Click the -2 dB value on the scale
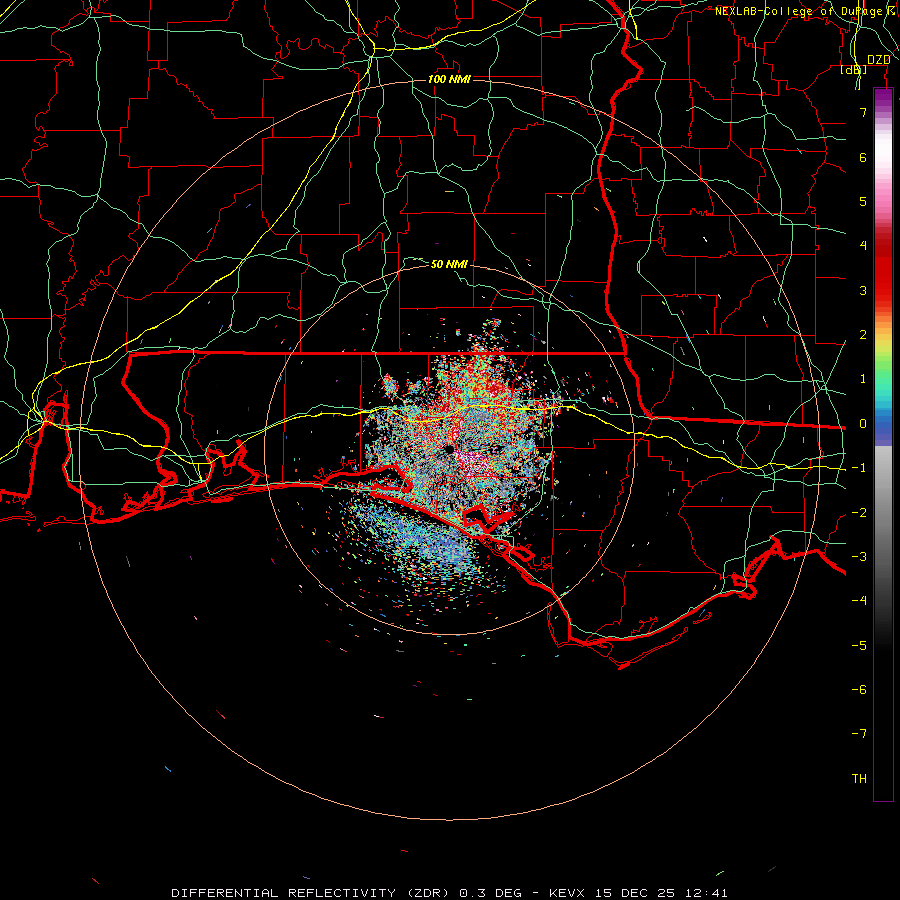900x900 pixels. (x=859, y=513)
